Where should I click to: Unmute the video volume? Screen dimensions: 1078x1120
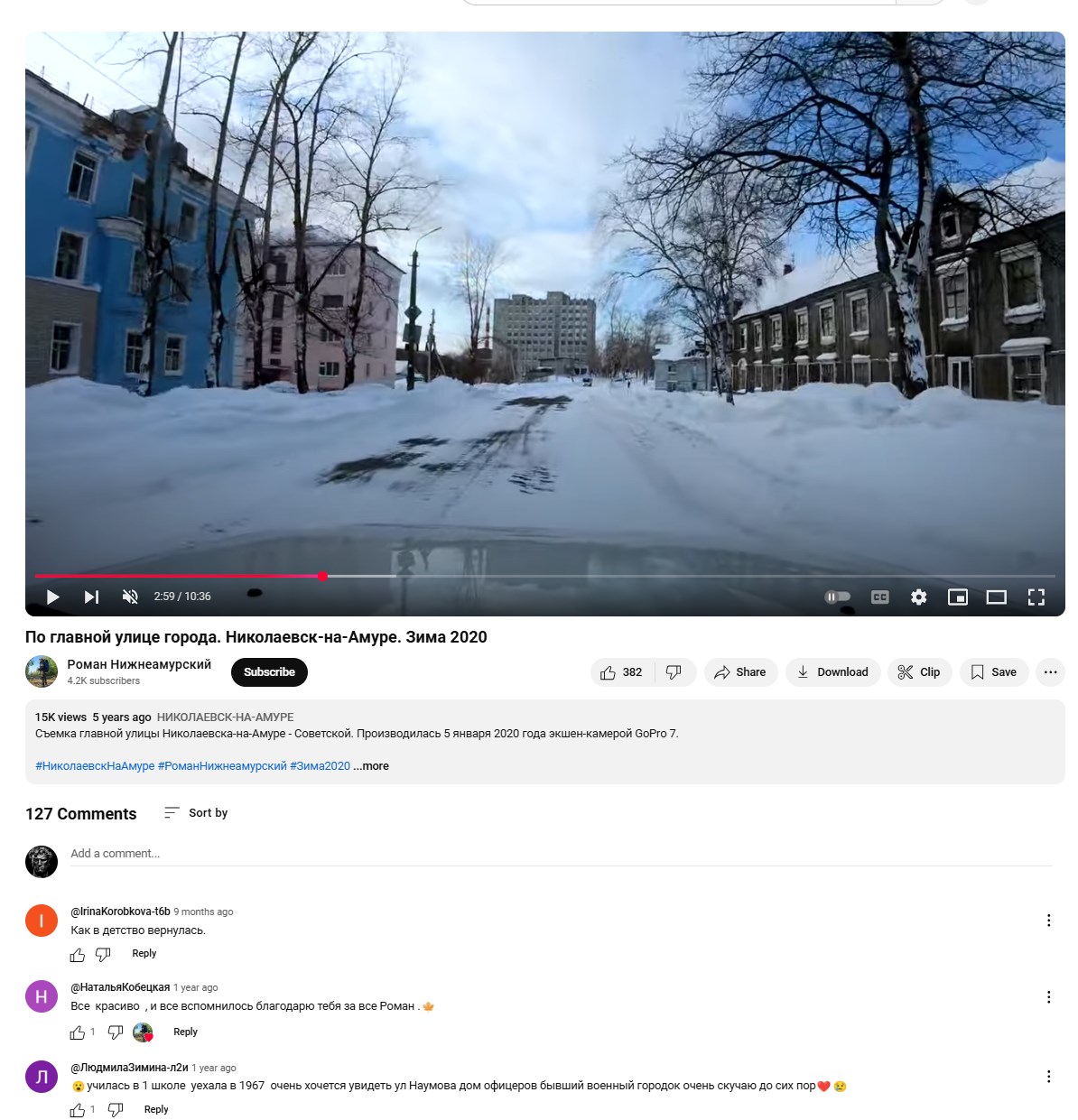click(130, 597)
